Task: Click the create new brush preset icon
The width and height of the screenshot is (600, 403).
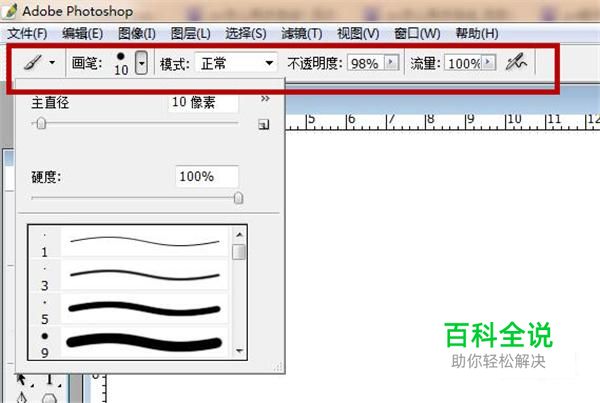Action: click(x=264, y=124)
